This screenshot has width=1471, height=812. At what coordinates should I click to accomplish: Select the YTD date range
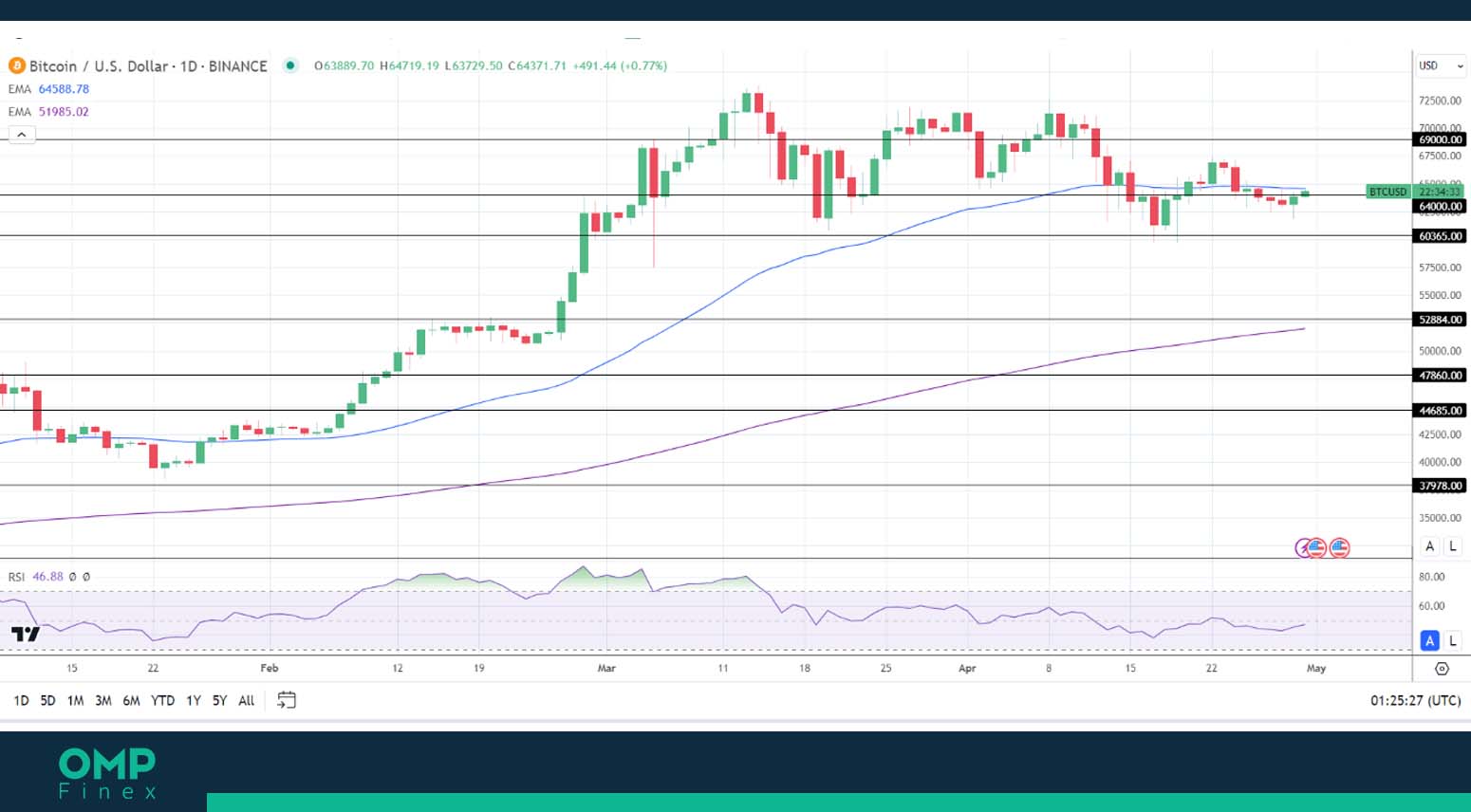pyautogui.click(x=163, y=700)
